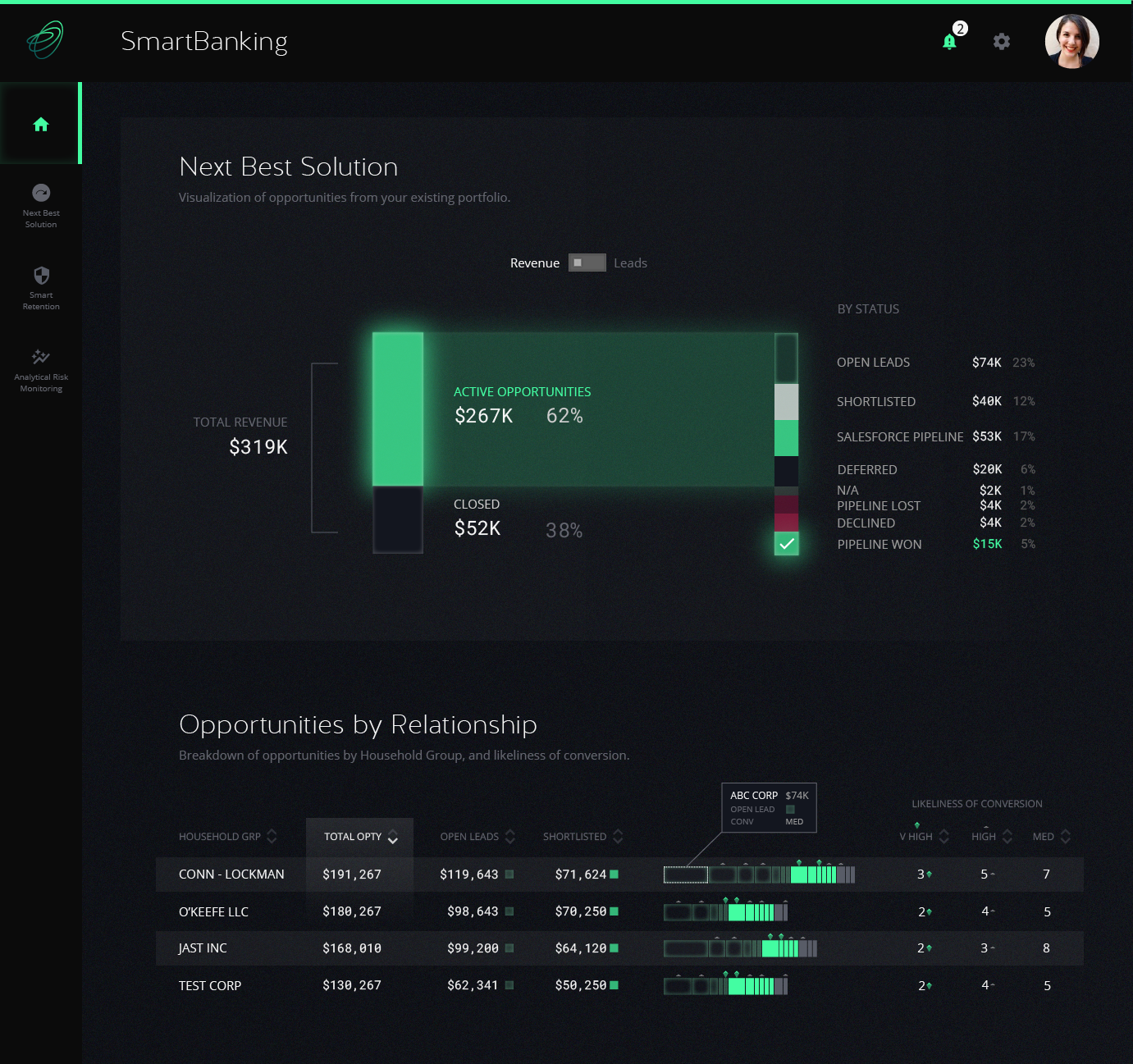Click the green Salesforce Pipeline status segment
The image size is (1133, 1064).
(786, 438)
